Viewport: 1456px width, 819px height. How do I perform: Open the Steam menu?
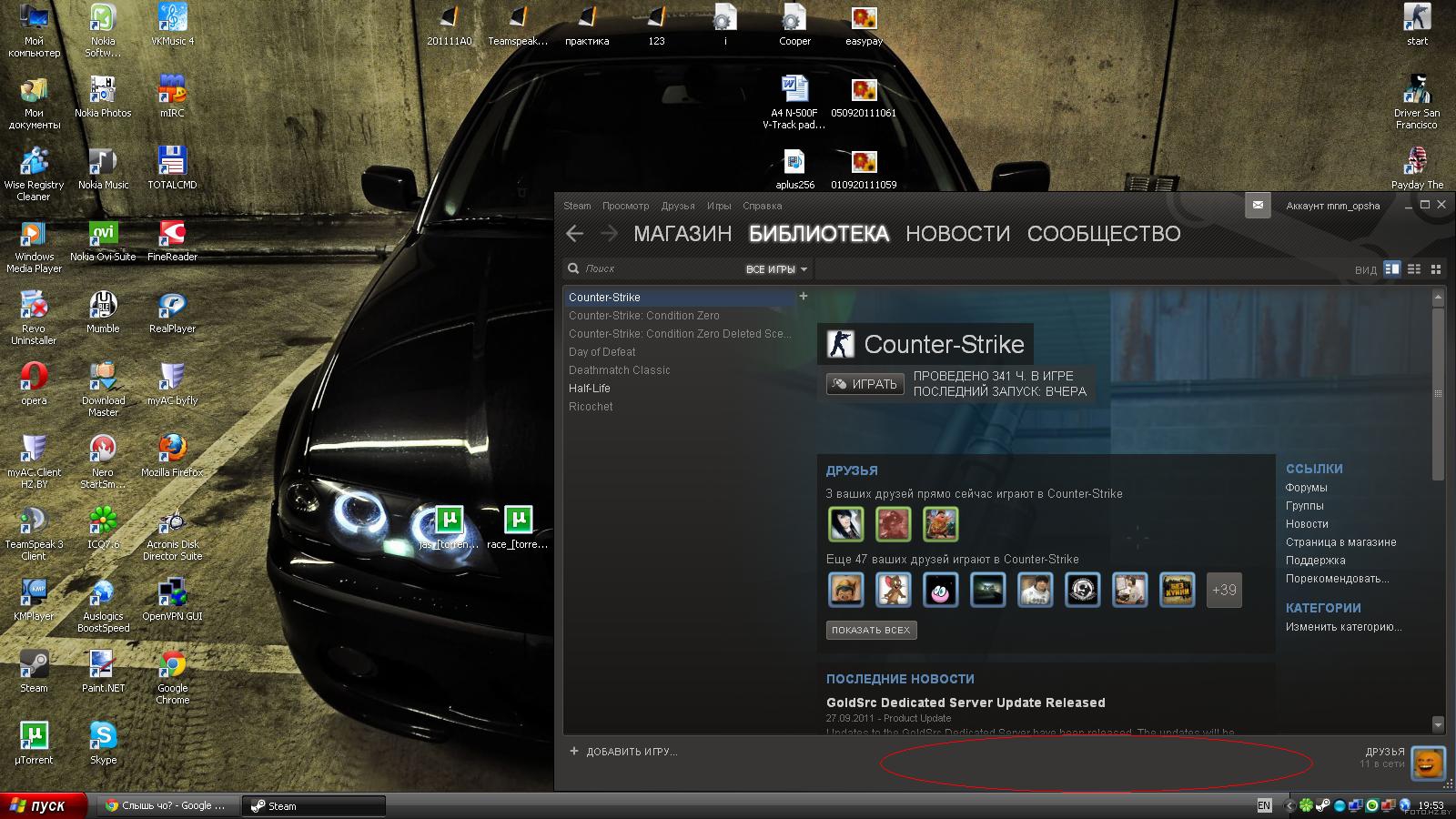pyautogui.click(x=577, y=206)
